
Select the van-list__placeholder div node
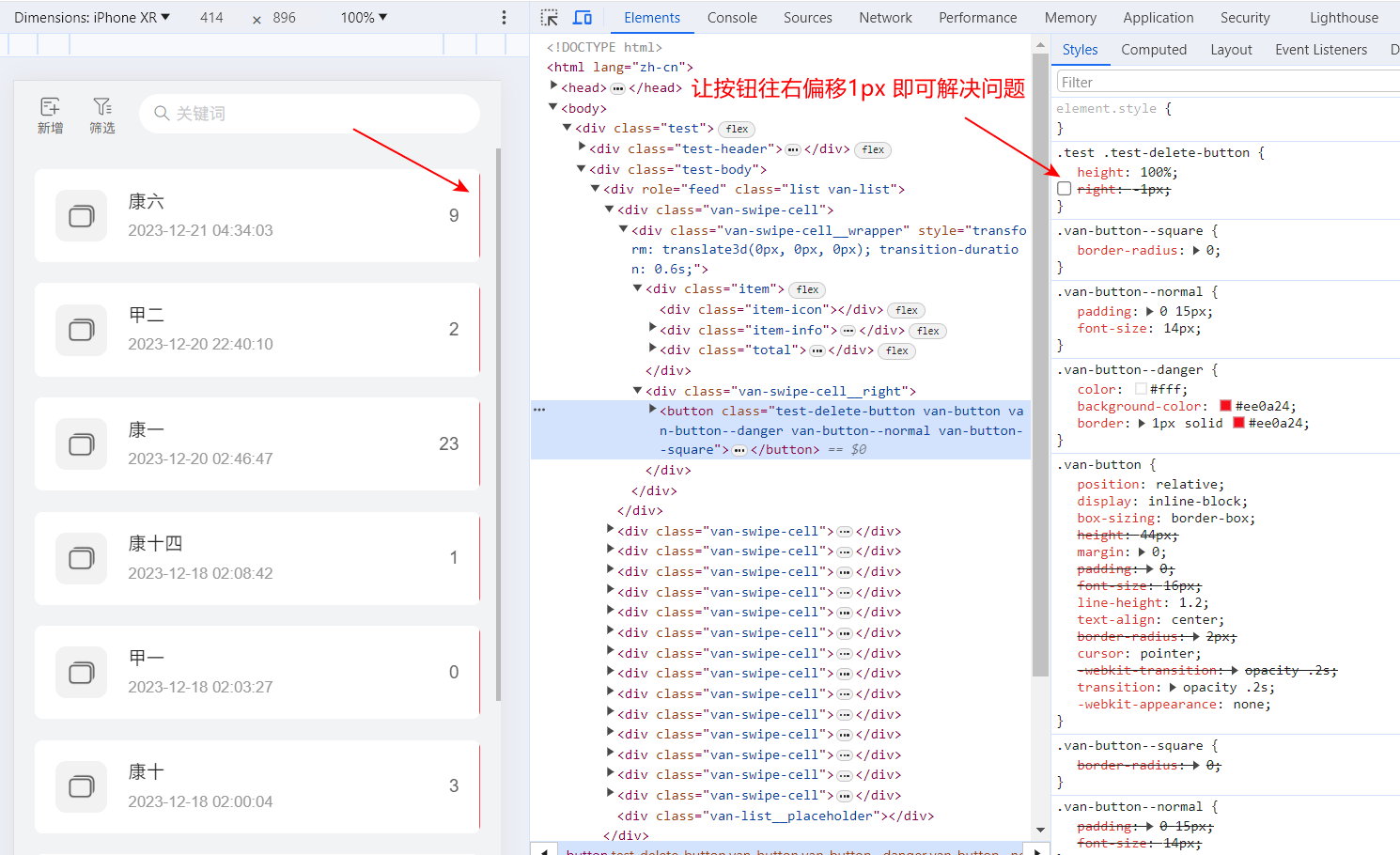point(775,816)
